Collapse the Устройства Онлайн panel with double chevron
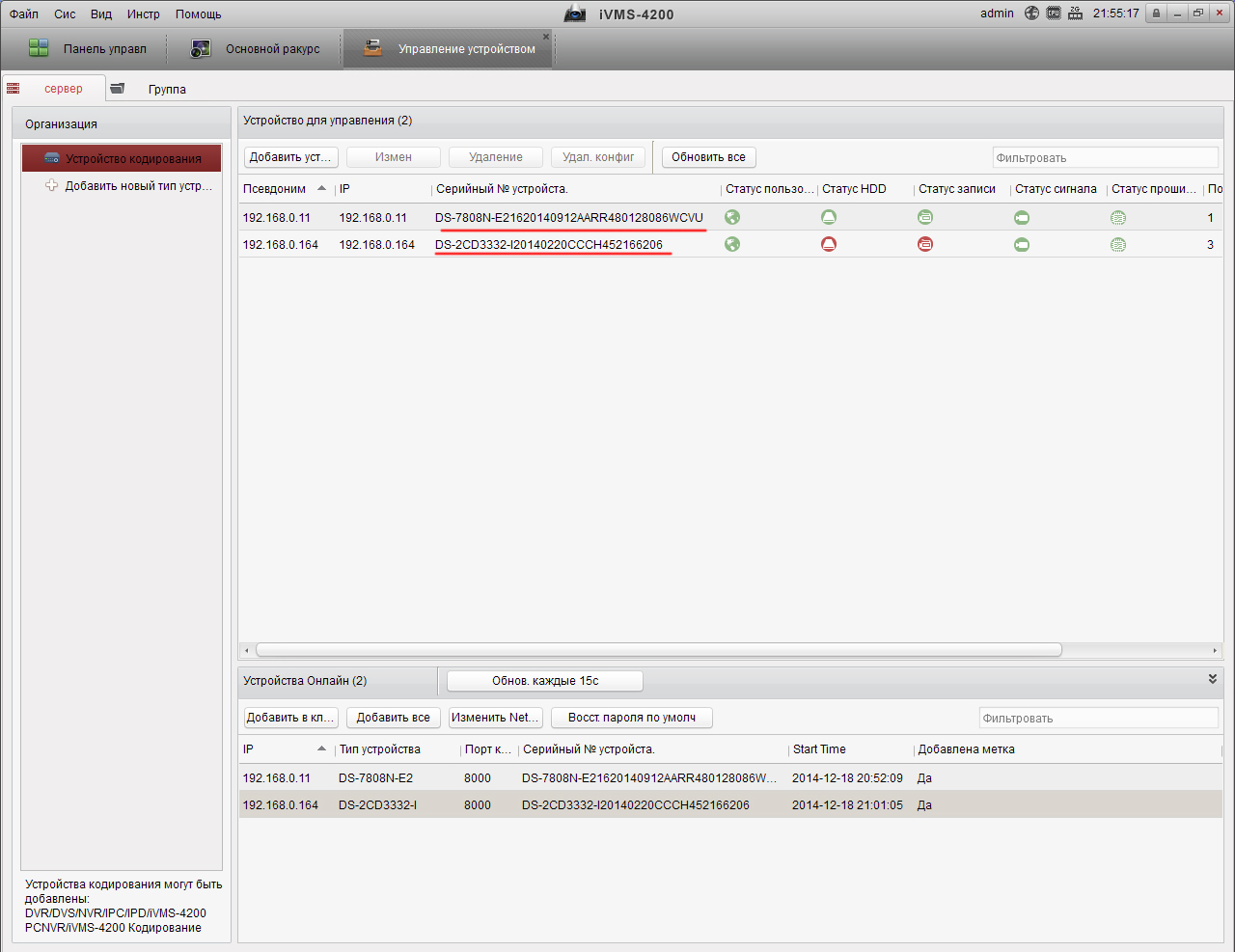Image resolution: width=1235 pixels, height=952 pixels. [1213, 679]
